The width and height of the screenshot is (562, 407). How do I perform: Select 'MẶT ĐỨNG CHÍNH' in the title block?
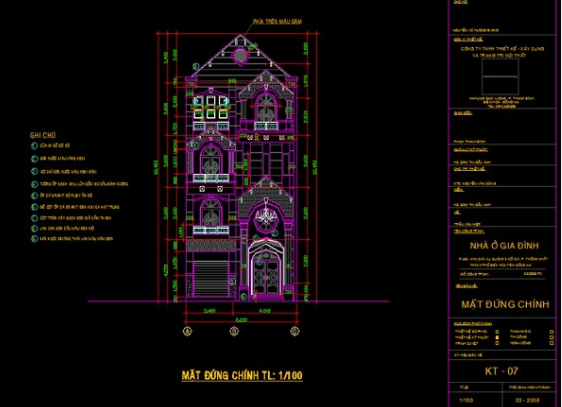pos(505,305)
